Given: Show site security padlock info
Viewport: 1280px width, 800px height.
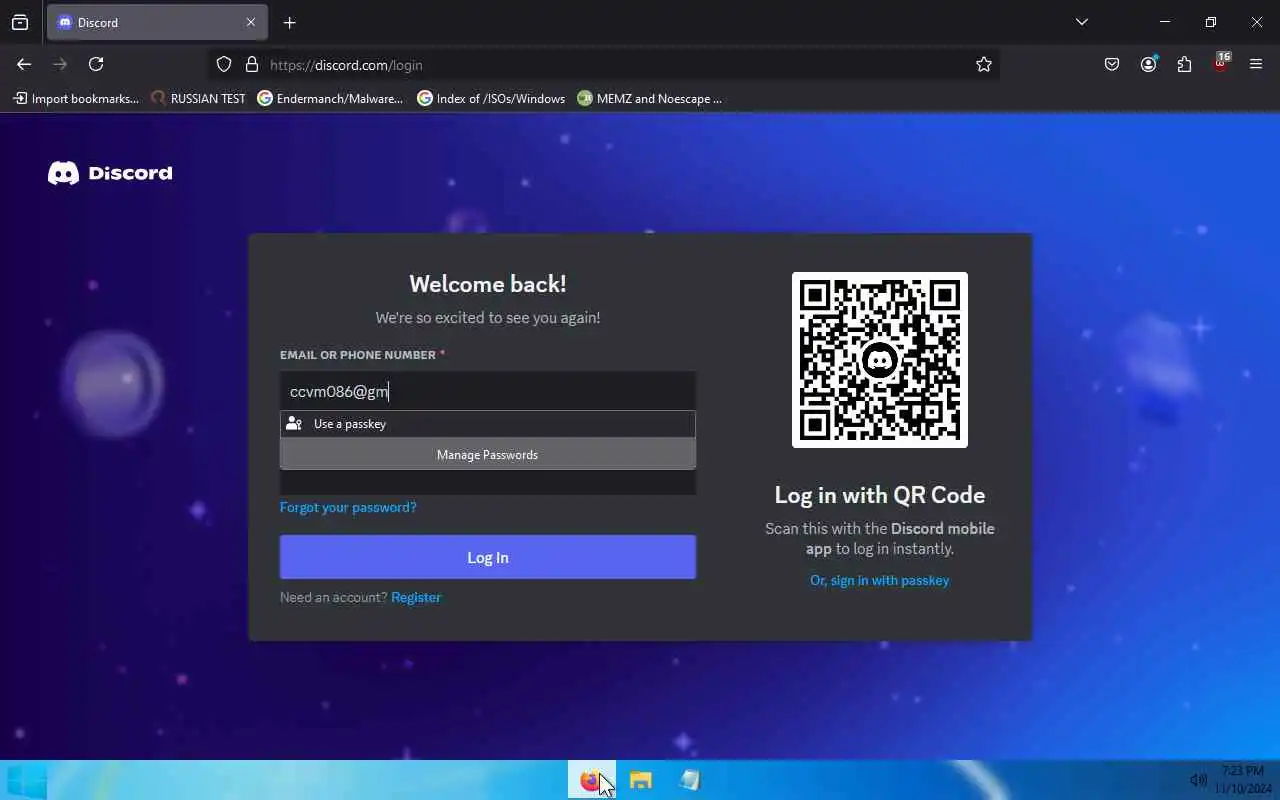Looking at the screenshot, I should (252, 64).
